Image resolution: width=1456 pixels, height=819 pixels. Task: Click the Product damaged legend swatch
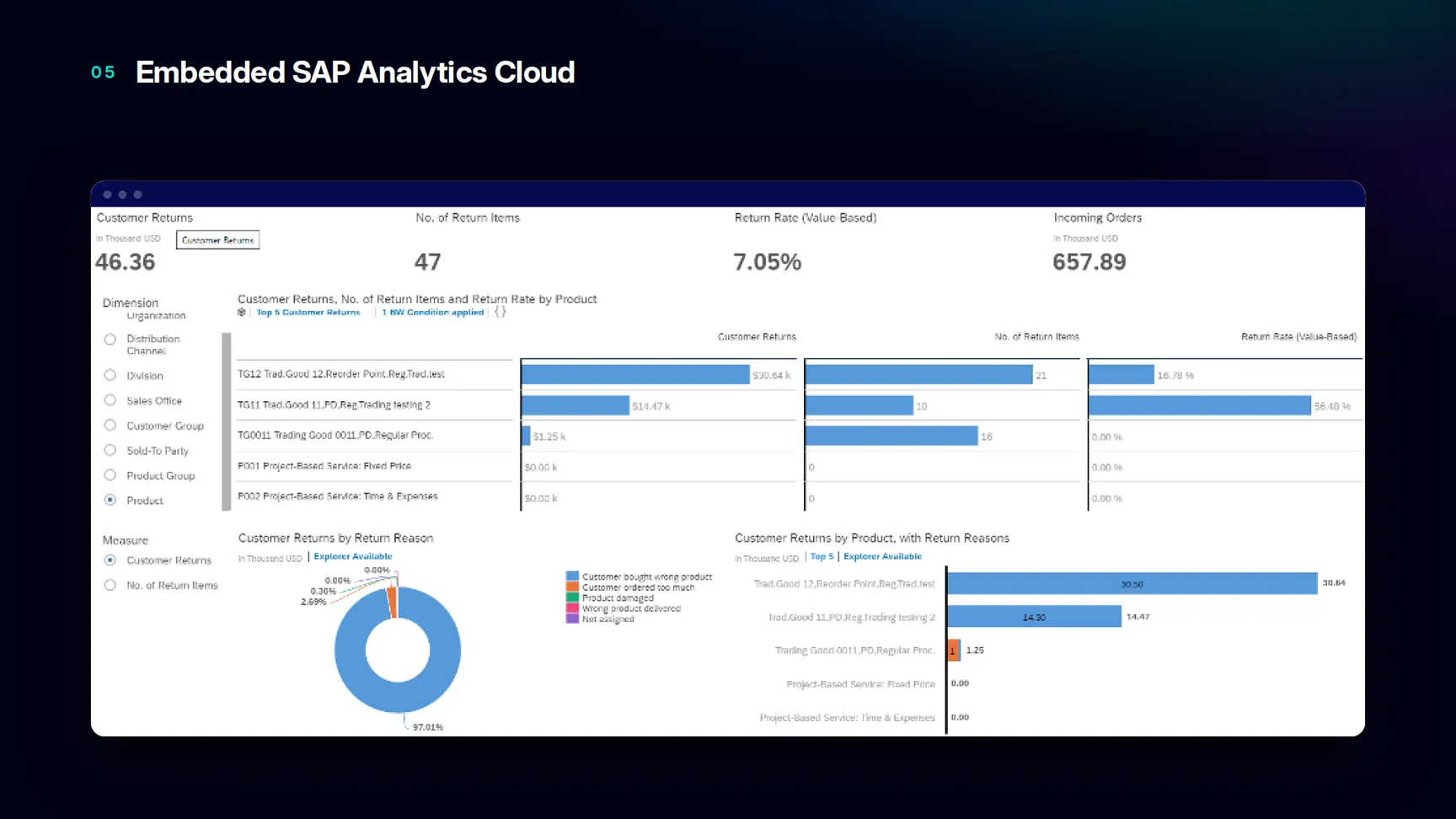(572, 597)
